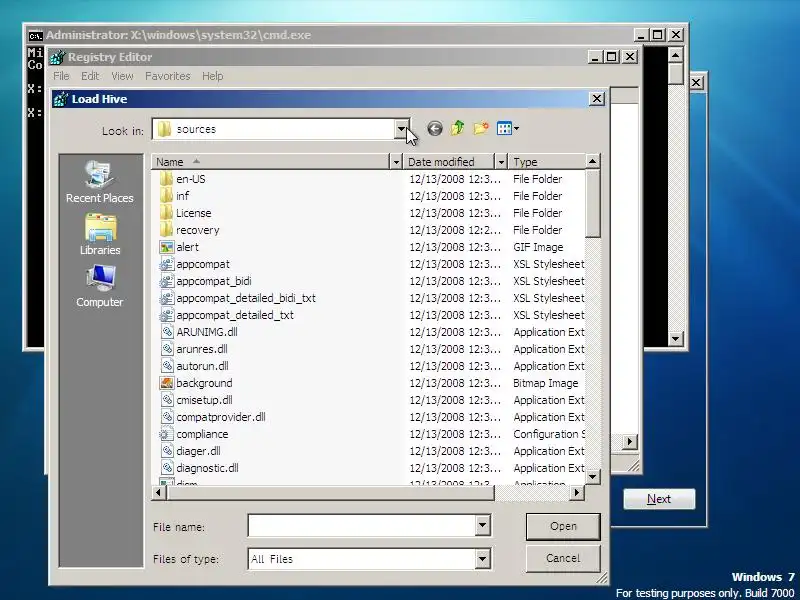The image size is (800, 600).
Task: Click the horizontal scroll right arrow in file list
Action: click(x=577, y=492)
